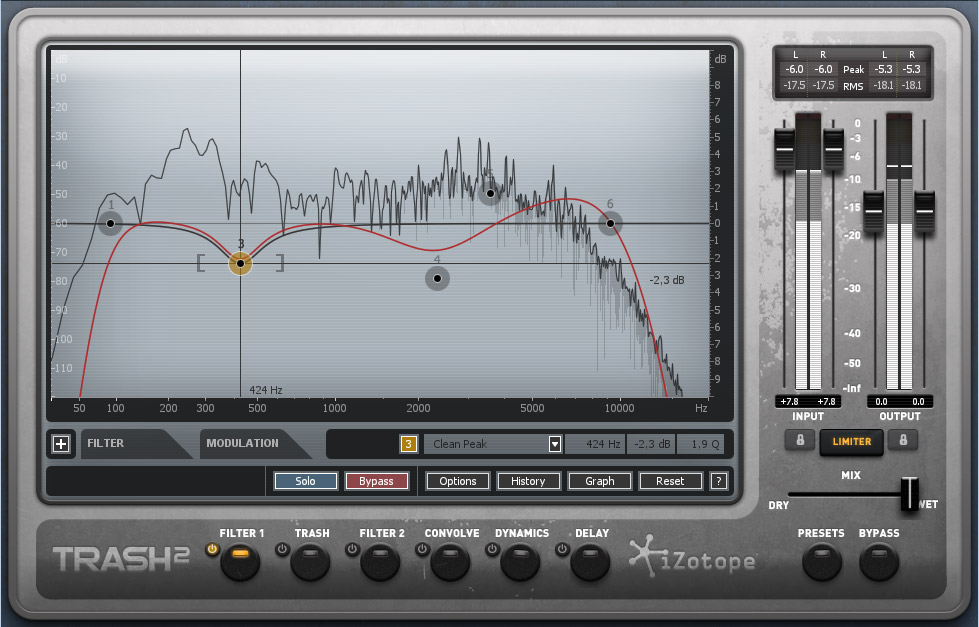Image resolution: width=979 pixels, height=627 pixels.
Task: Open the Clean Peak filter shape dropdown
Action: click(555, 443)
